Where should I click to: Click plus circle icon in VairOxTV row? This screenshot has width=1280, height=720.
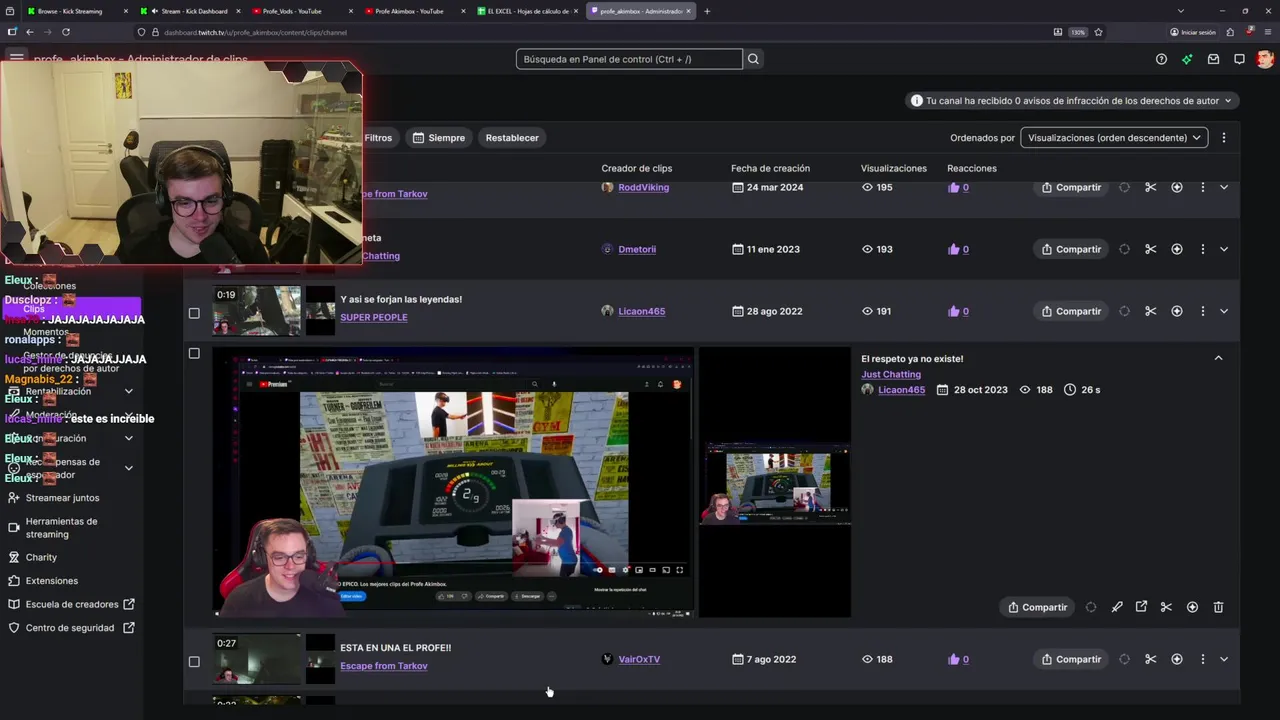point(1176,659)
